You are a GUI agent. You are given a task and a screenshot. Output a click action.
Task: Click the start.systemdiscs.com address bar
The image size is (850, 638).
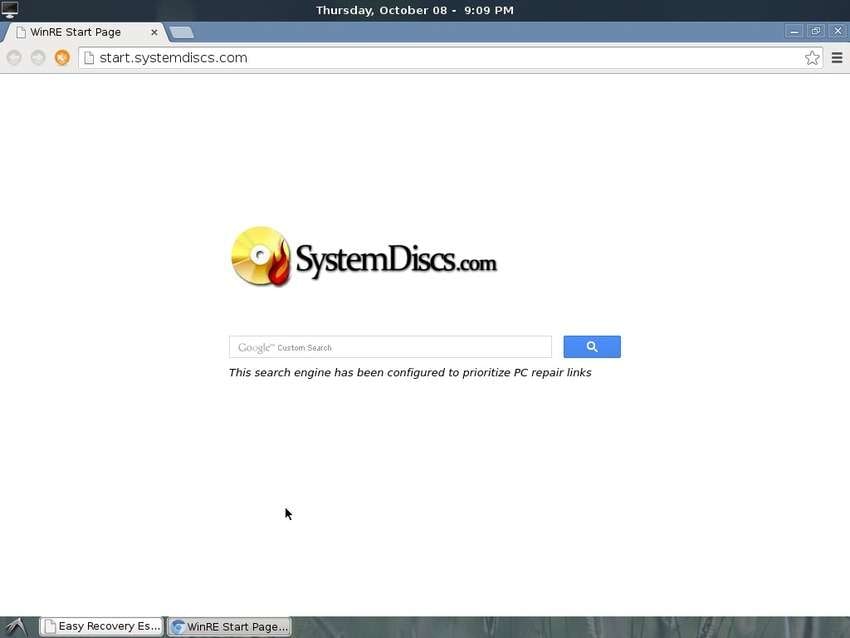point(450,58)
